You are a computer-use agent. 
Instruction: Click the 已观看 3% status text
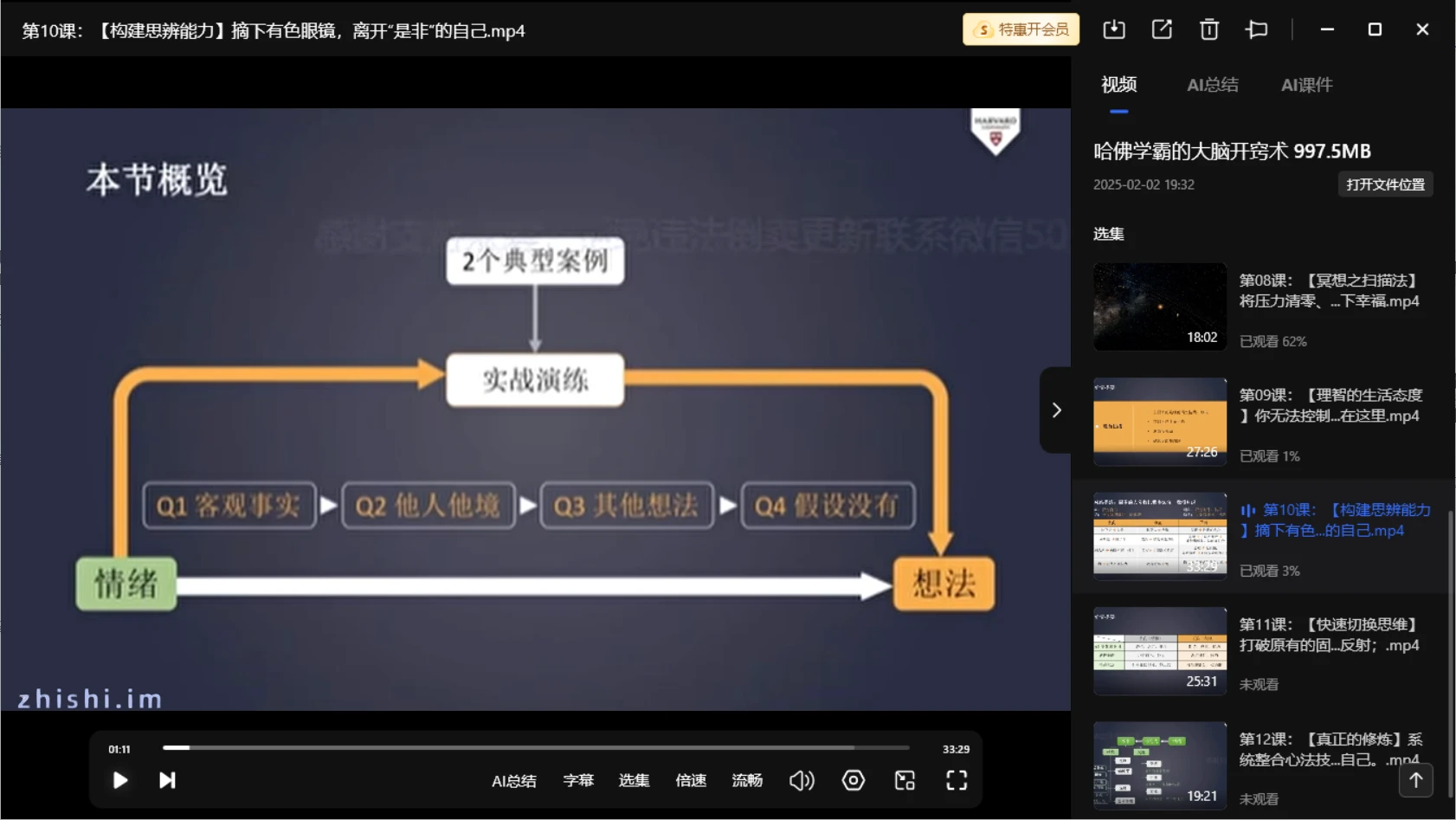[x=1269, y=571]
